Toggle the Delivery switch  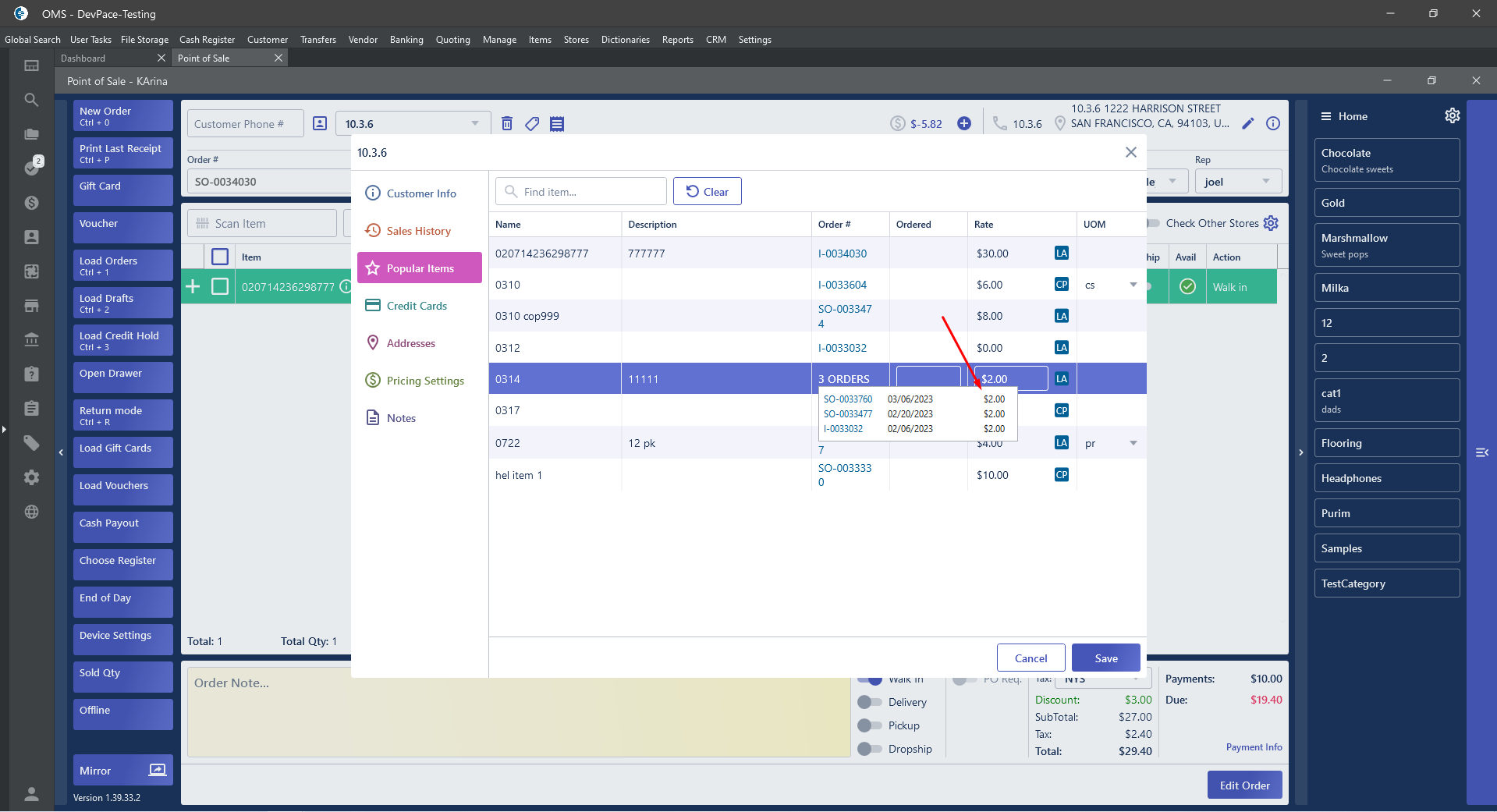click(869, 702)
